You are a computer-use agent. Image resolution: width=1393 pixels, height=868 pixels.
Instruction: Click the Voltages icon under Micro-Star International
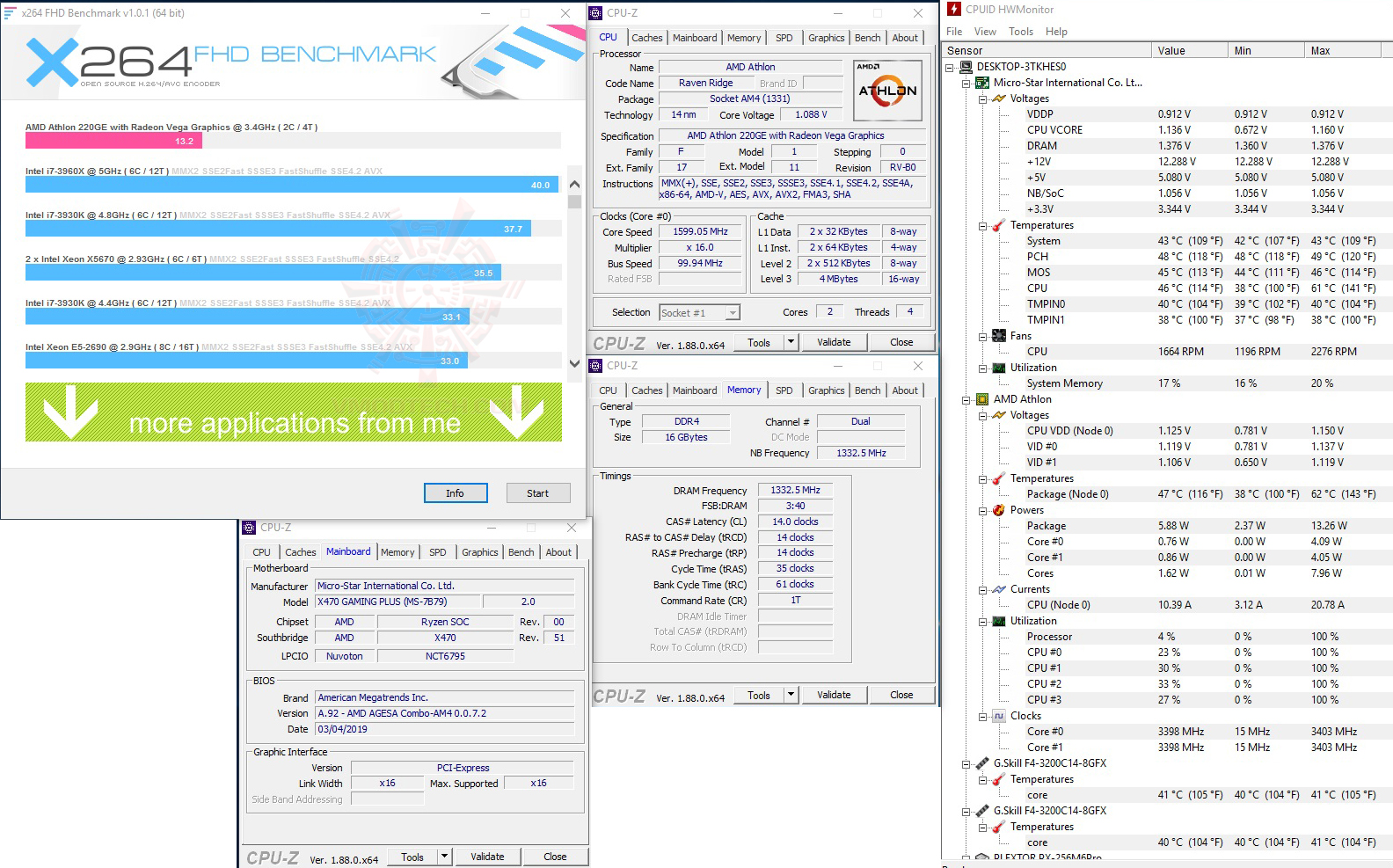pyautogui.click(x=999, y=98)
